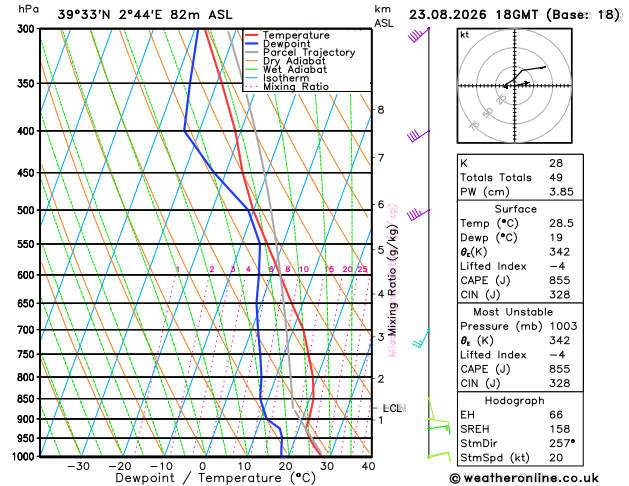Click the 850 hPa pressure level label

click(x=28, y=399)
